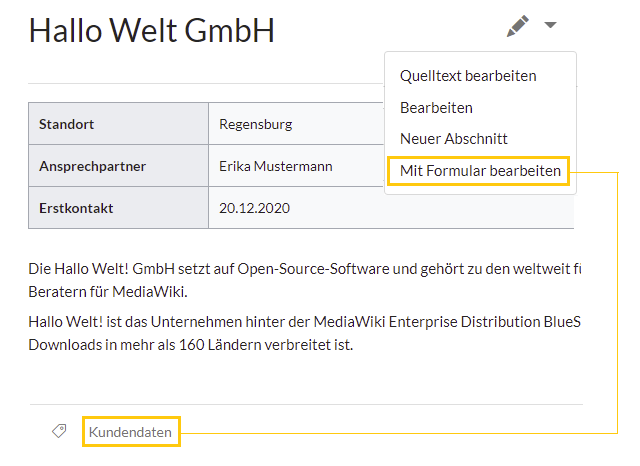Click the Erstkontakt header cell
This screenshot has width=640, height=466.
pos(118,208)
